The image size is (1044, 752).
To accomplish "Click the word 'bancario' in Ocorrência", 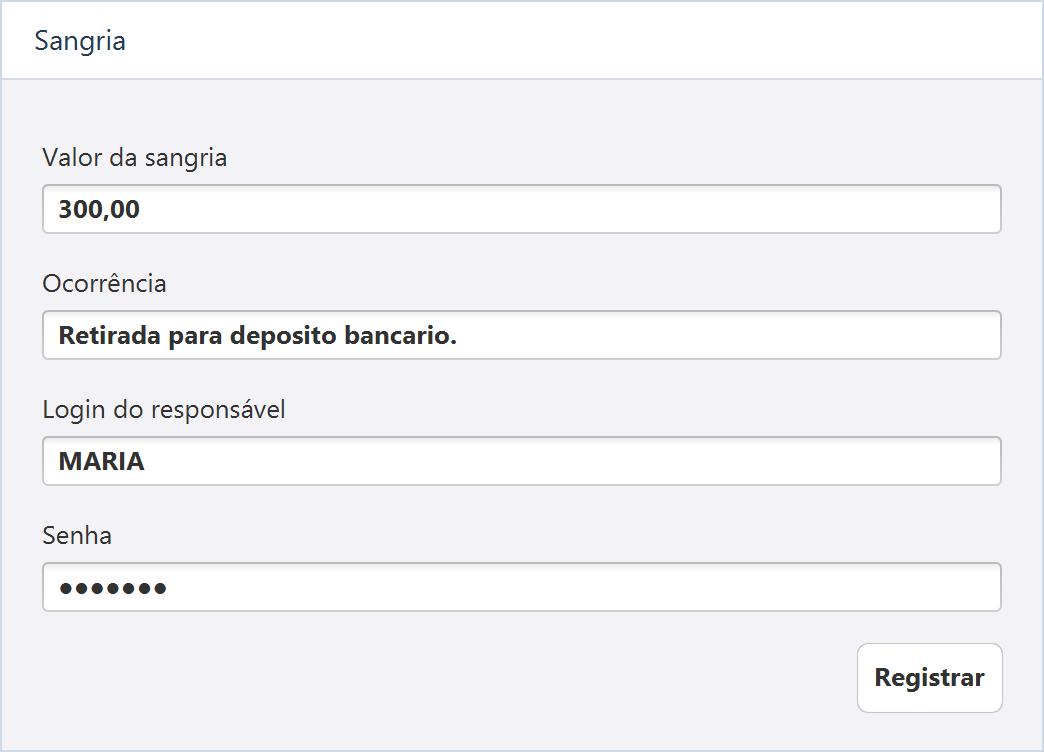I will (x=397, y=335).
